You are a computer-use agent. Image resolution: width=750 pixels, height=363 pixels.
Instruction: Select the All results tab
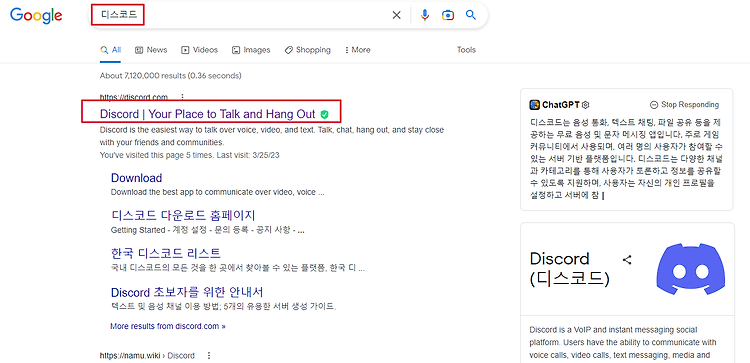(110, 50)
